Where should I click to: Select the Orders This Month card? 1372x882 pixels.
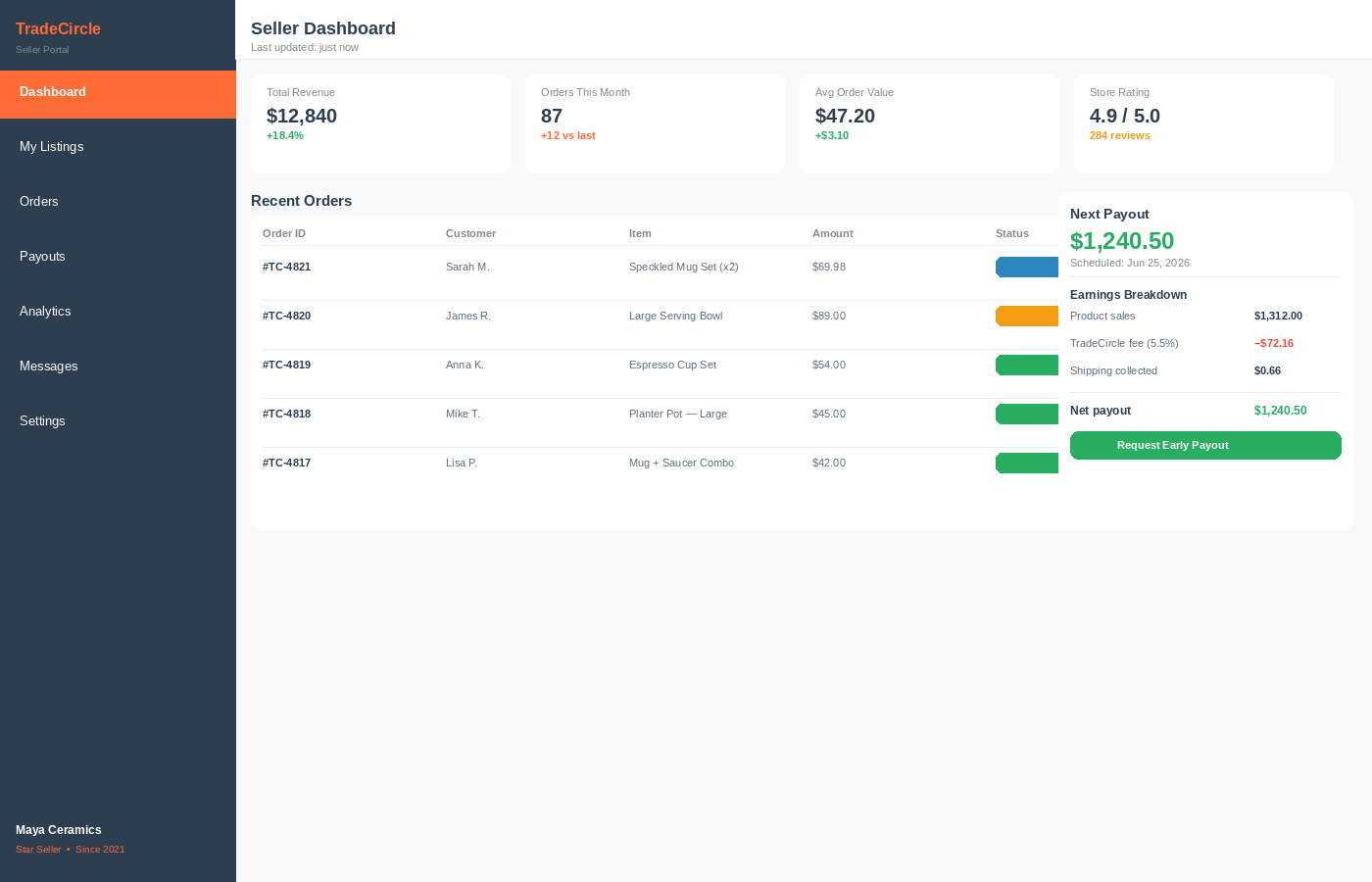pos(655,123)
